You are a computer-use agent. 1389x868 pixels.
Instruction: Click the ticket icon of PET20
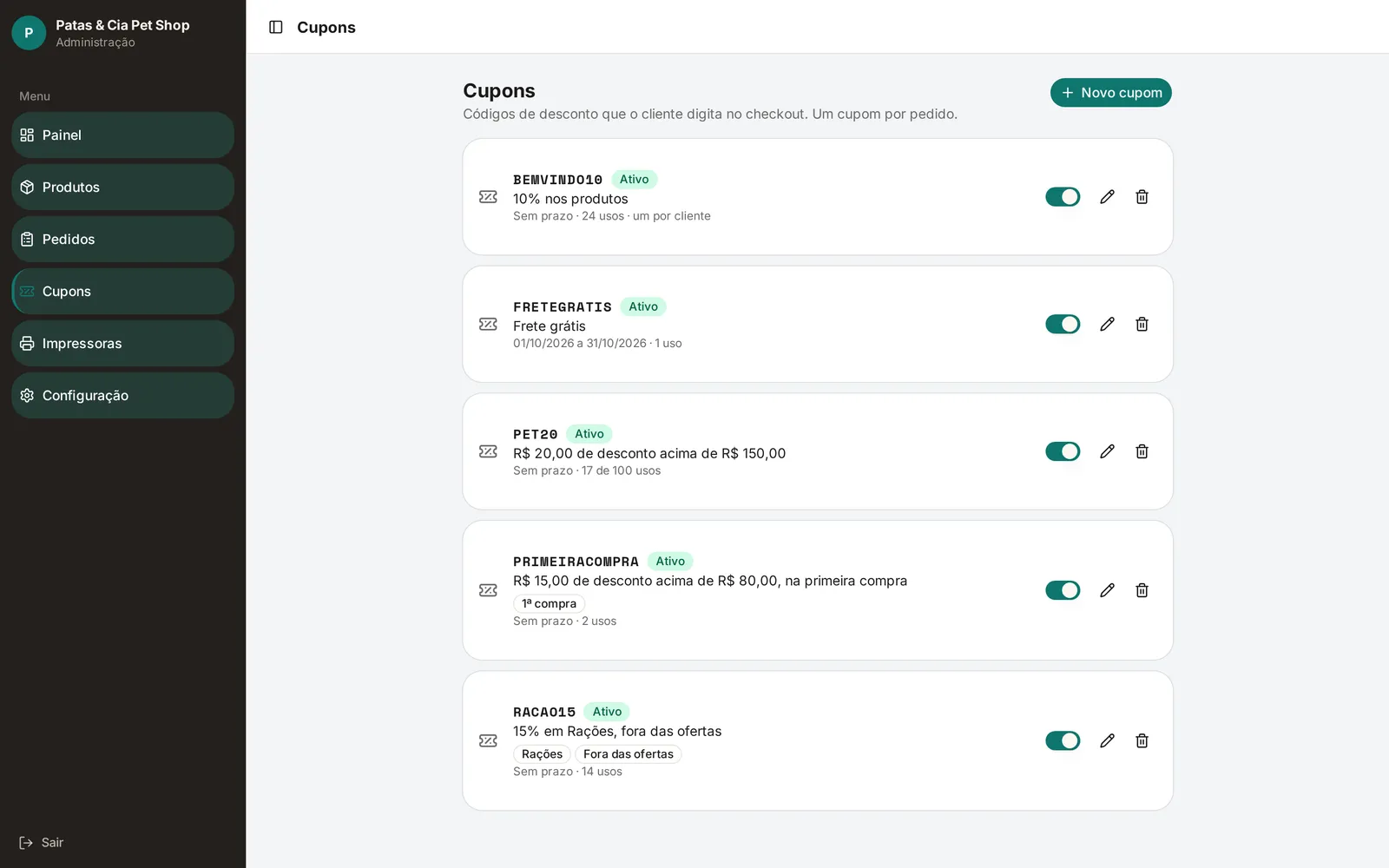click(x=488, y=451)
